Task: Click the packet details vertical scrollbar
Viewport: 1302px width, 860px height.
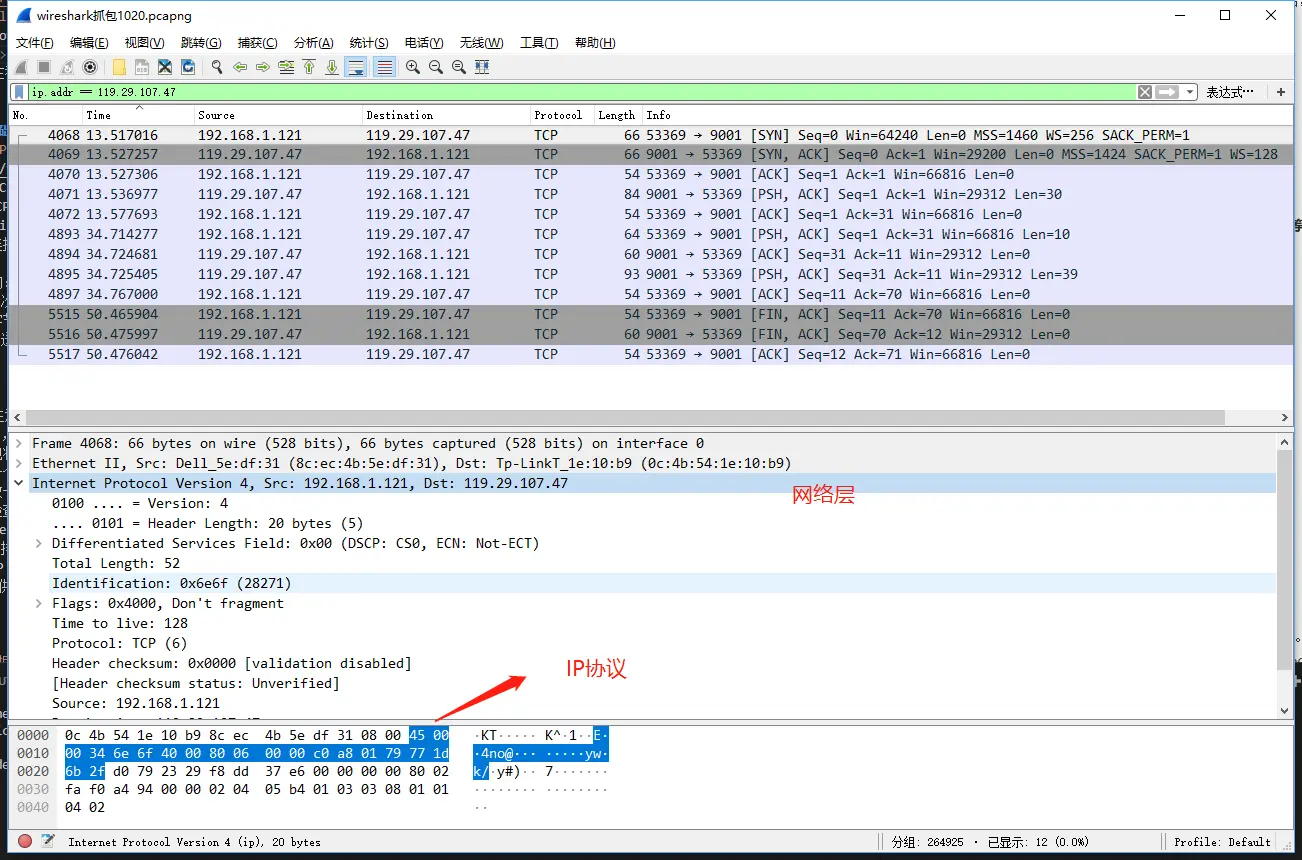Action: coord(1285,560)
